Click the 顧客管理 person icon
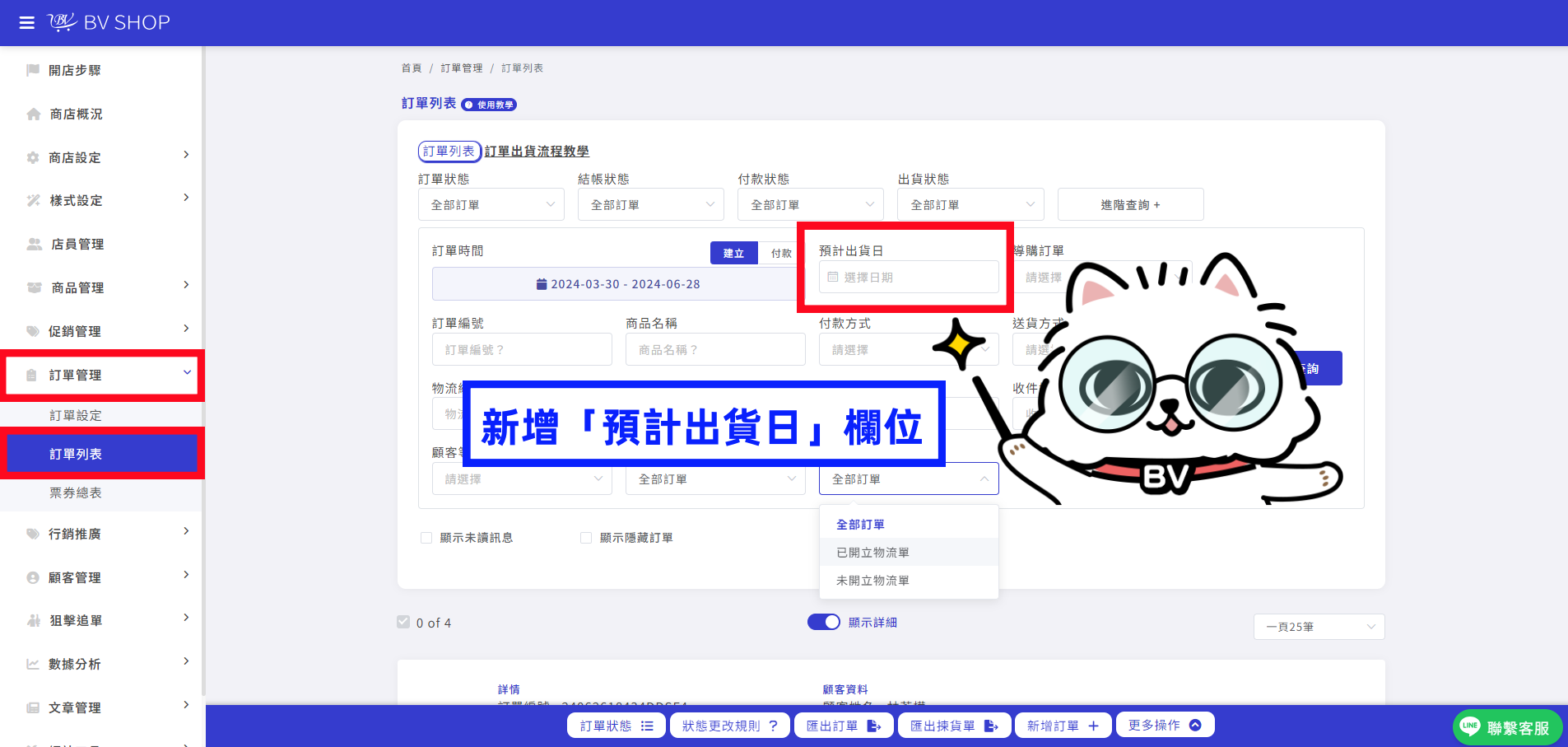This screenshot has height=747, width=1568. click(33, 577)
